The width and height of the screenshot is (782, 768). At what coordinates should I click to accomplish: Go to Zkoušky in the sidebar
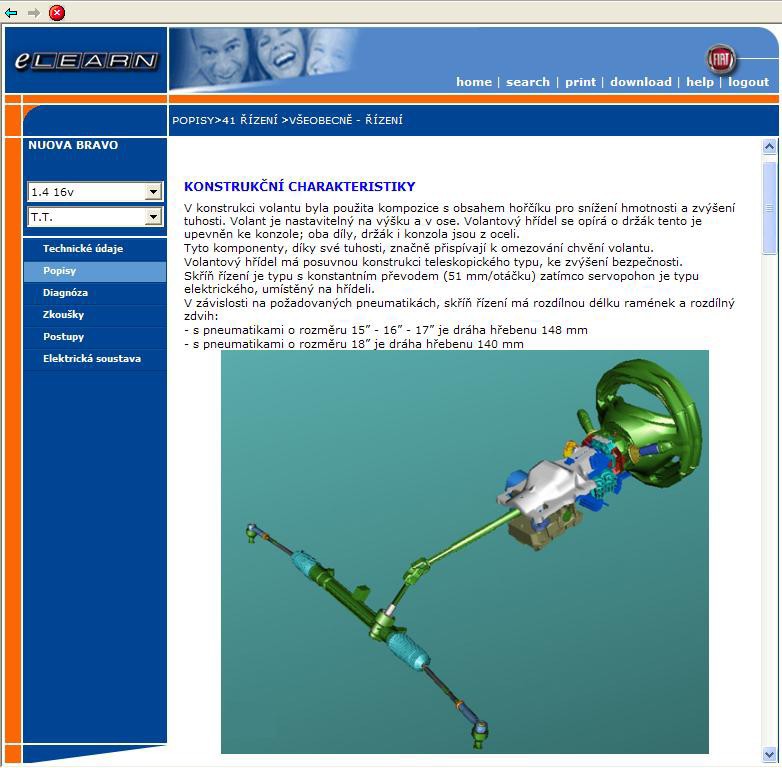pos(63,315)
